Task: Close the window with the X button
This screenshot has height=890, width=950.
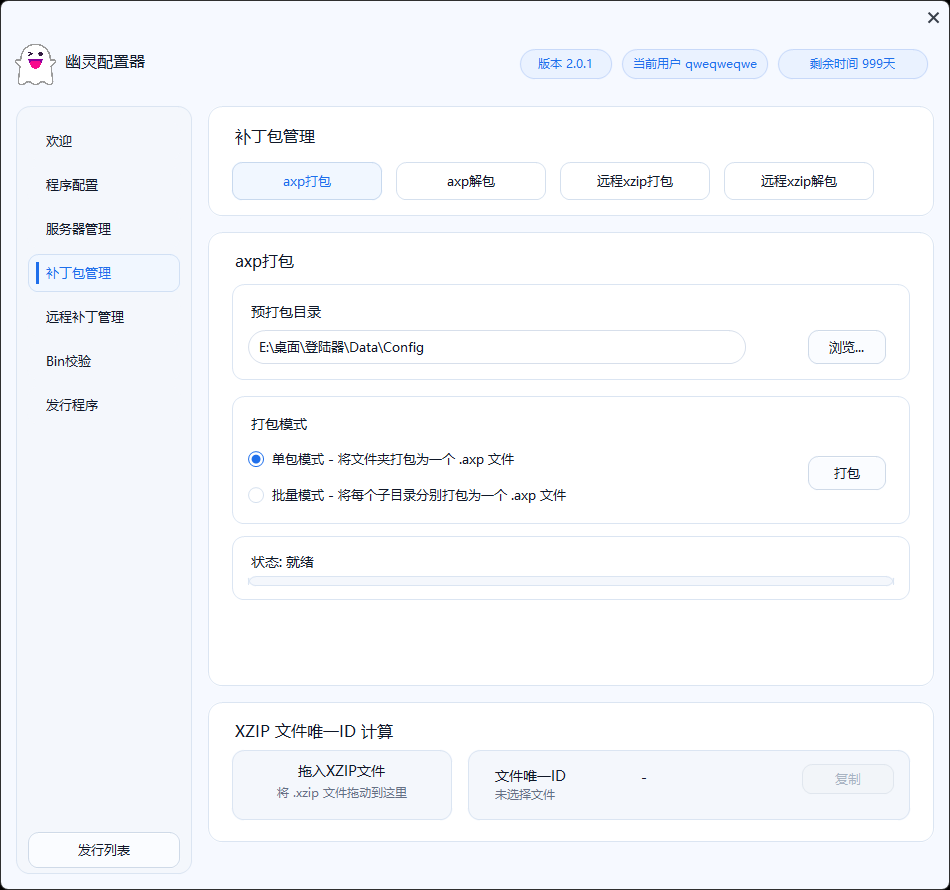Action: click(x=933, y=18)
